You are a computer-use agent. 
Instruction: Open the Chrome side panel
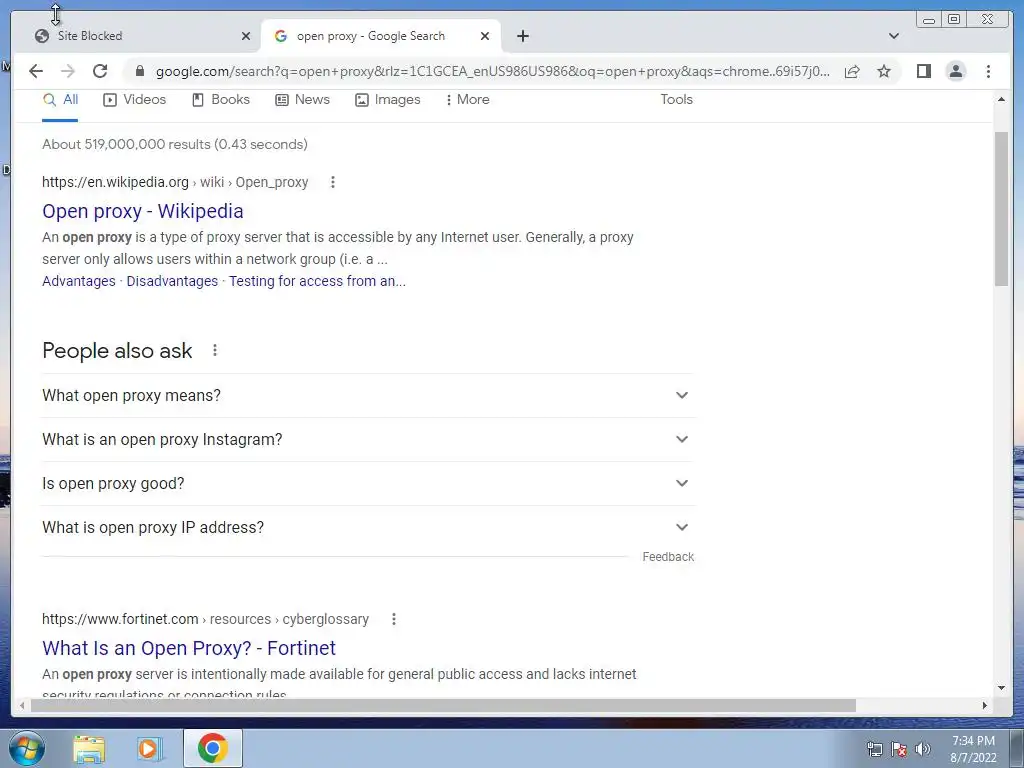point(923,71)
